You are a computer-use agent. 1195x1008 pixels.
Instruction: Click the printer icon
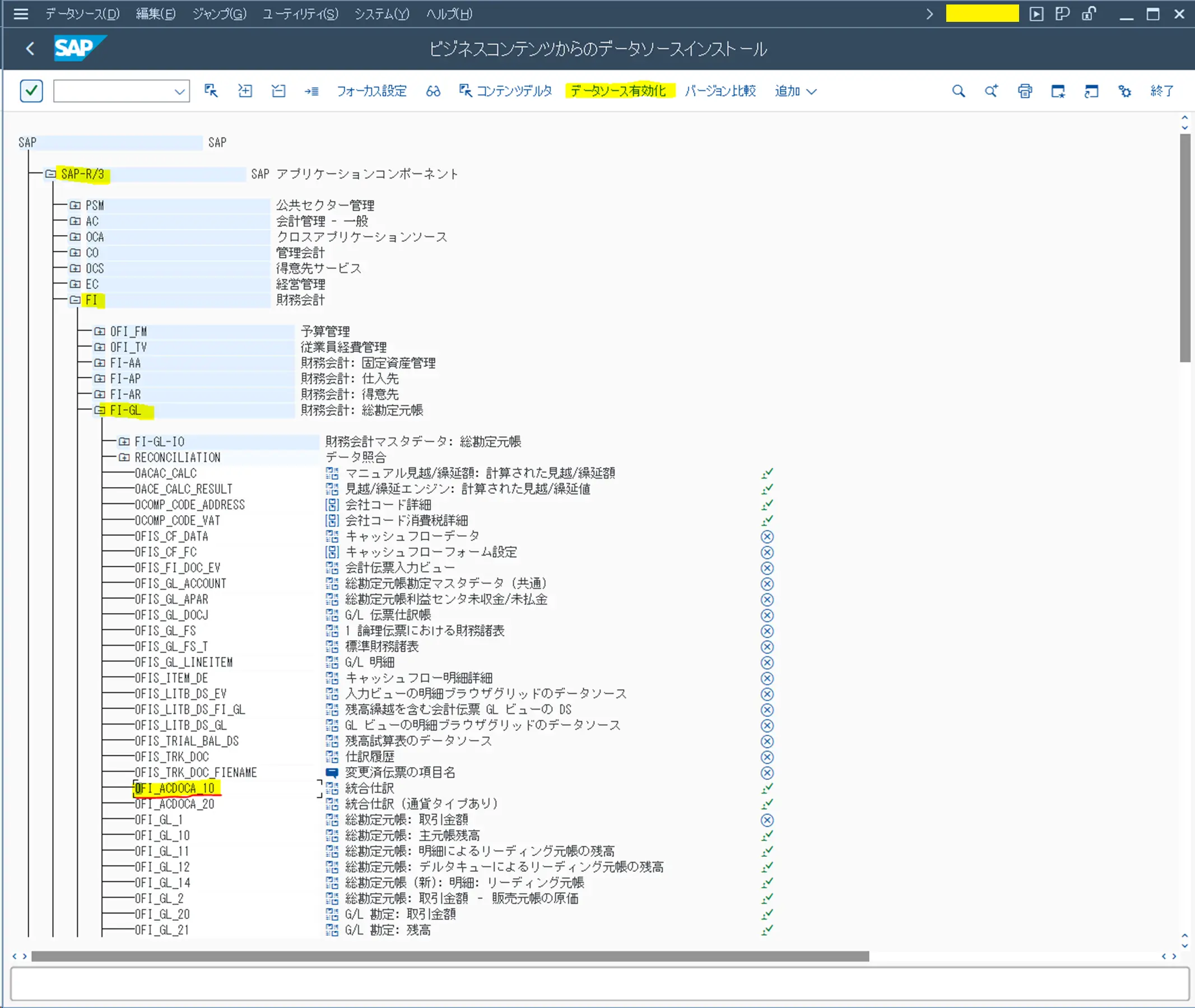pos(1025,91)
